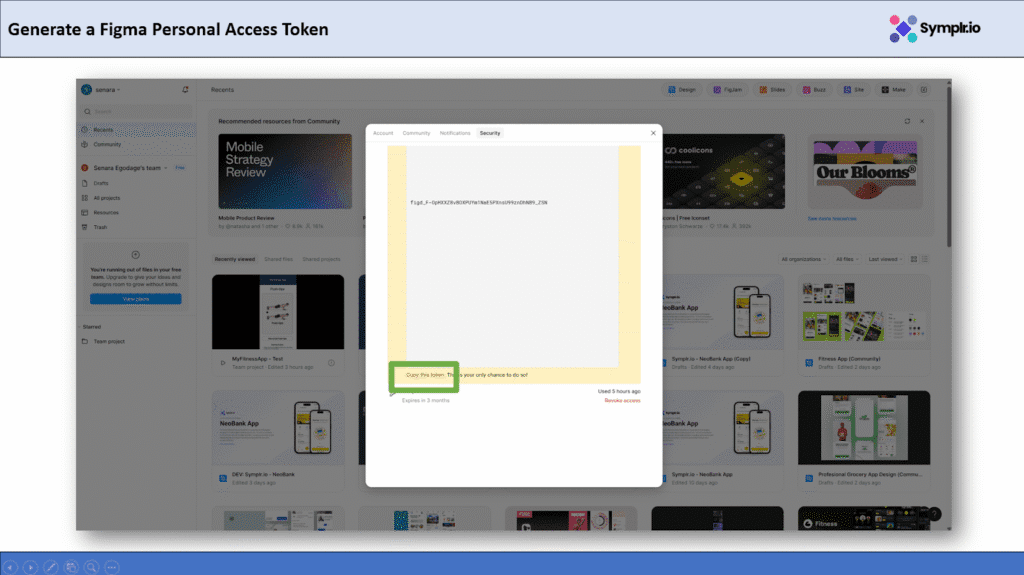Expand the All organizations filter
This screenshot has height=575, width=1024.
coord(805,259)
